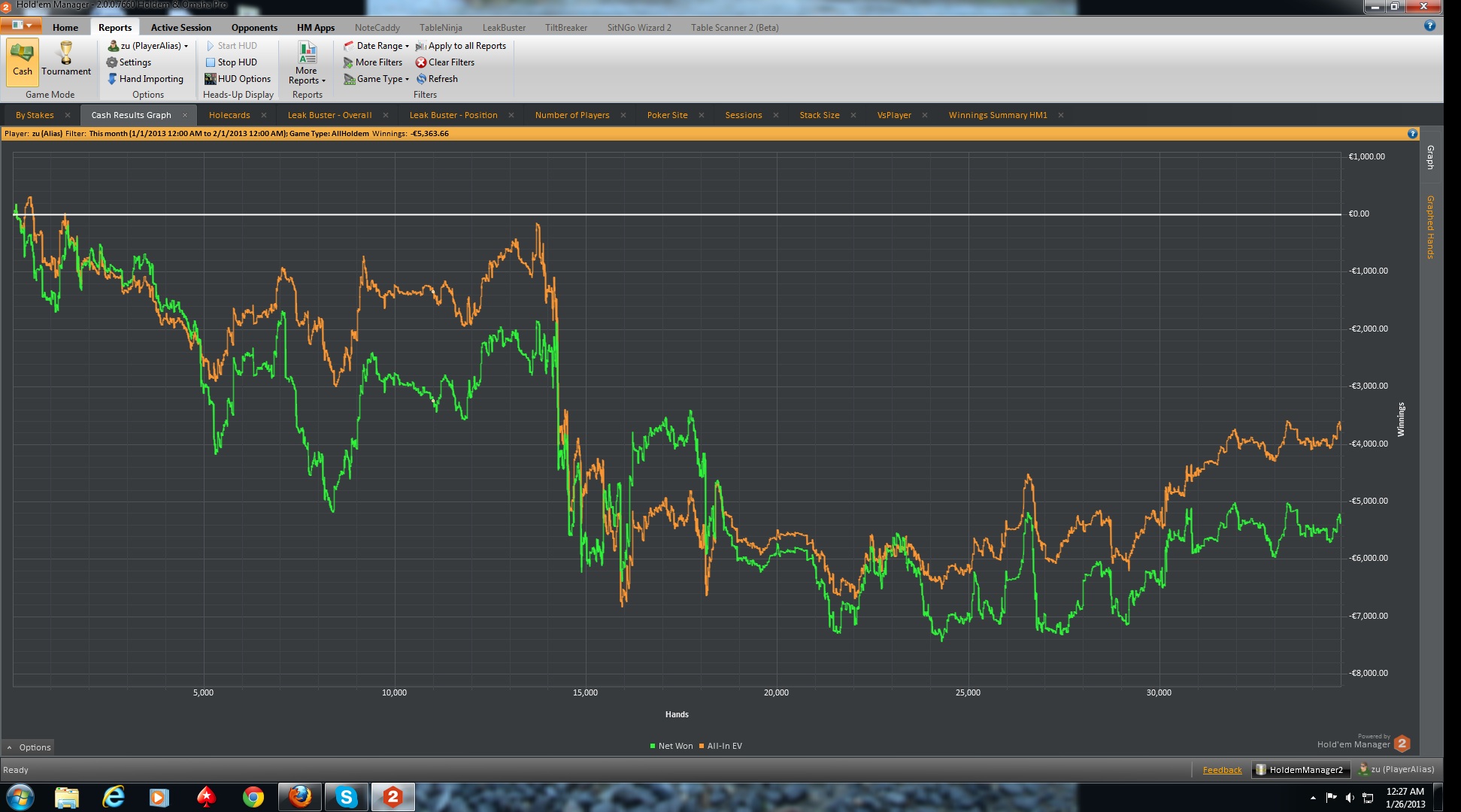
Task: Switch to the Sessions report tab
Action: tap(743, 115)
